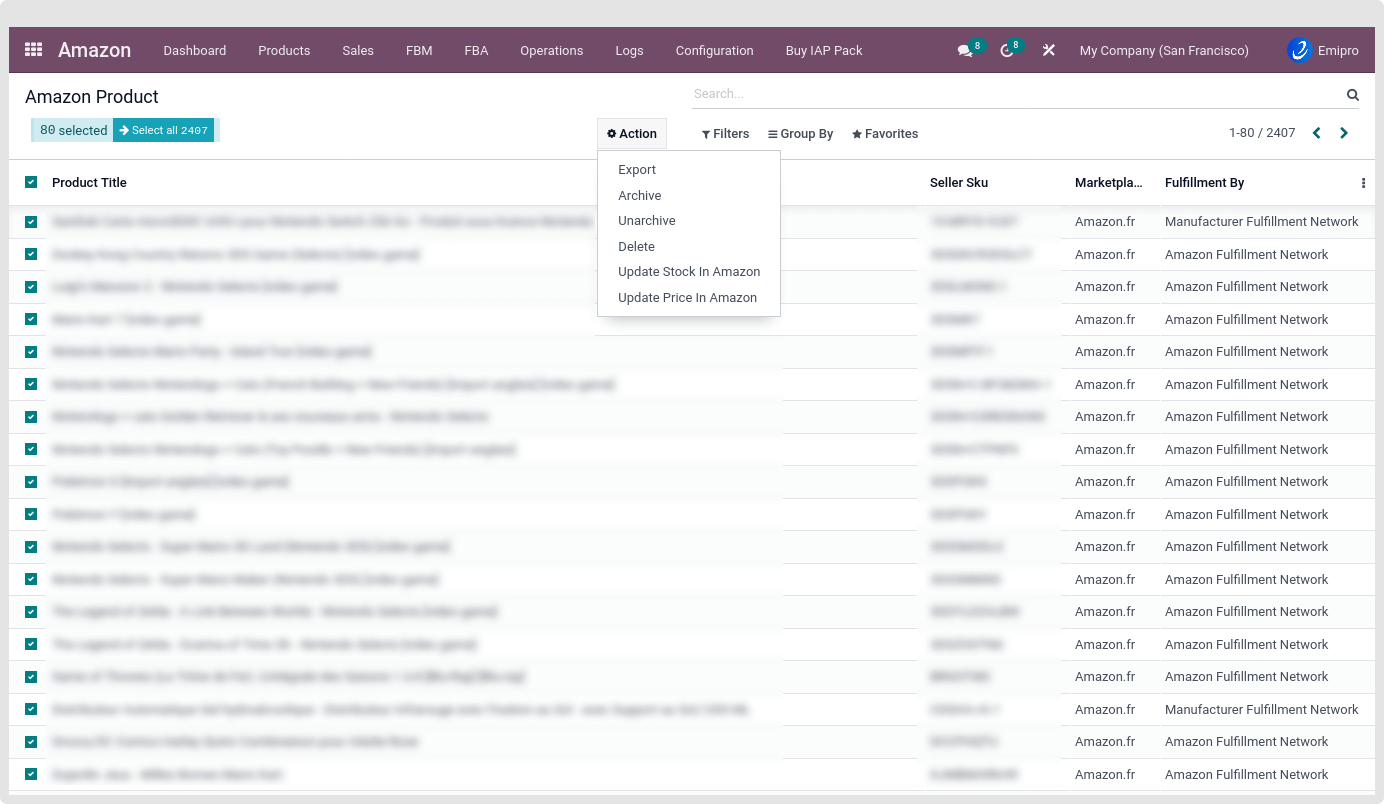Click Select all 2407 button
The image size is (1384, 804).
pyautogui.click(x=163, y=130)
